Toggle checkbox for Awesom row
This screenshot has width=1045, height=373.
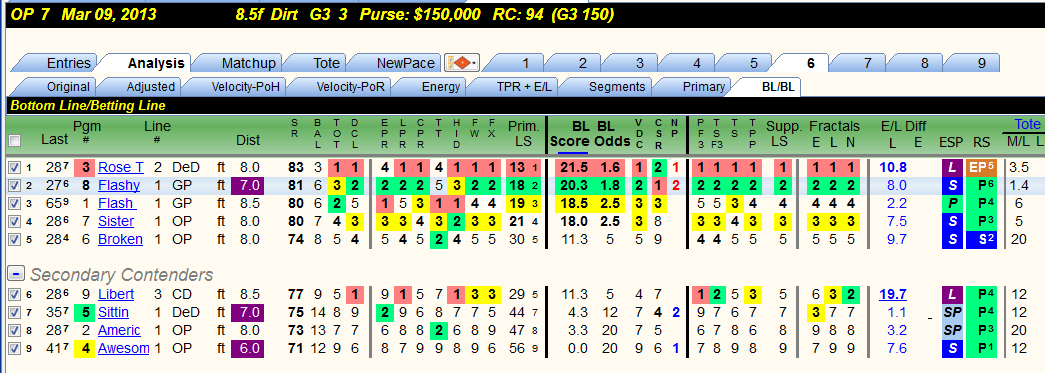click(15, 348)
